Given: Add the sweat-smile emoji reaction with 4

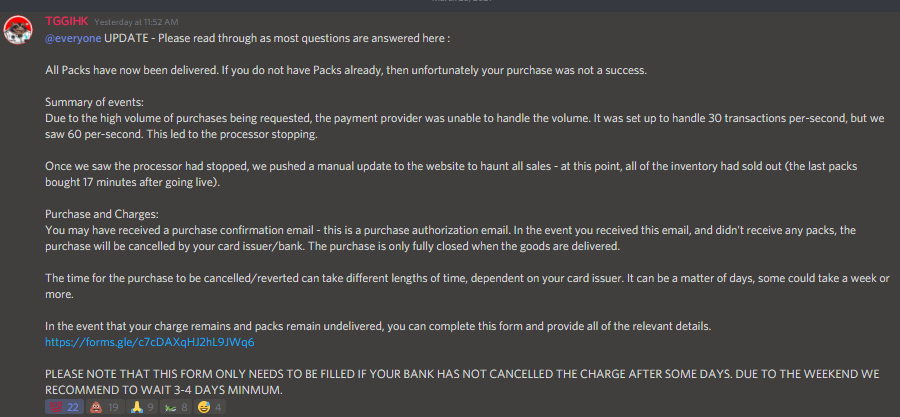Looking at the screenshot, I should [x=210, y=407].
